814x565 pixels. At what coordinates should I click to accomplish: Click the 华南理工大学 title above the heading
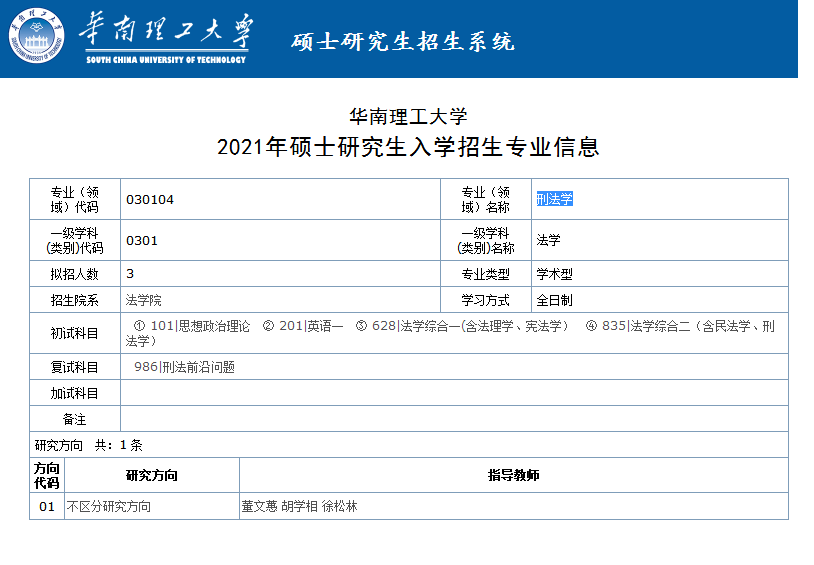point(408,117)
